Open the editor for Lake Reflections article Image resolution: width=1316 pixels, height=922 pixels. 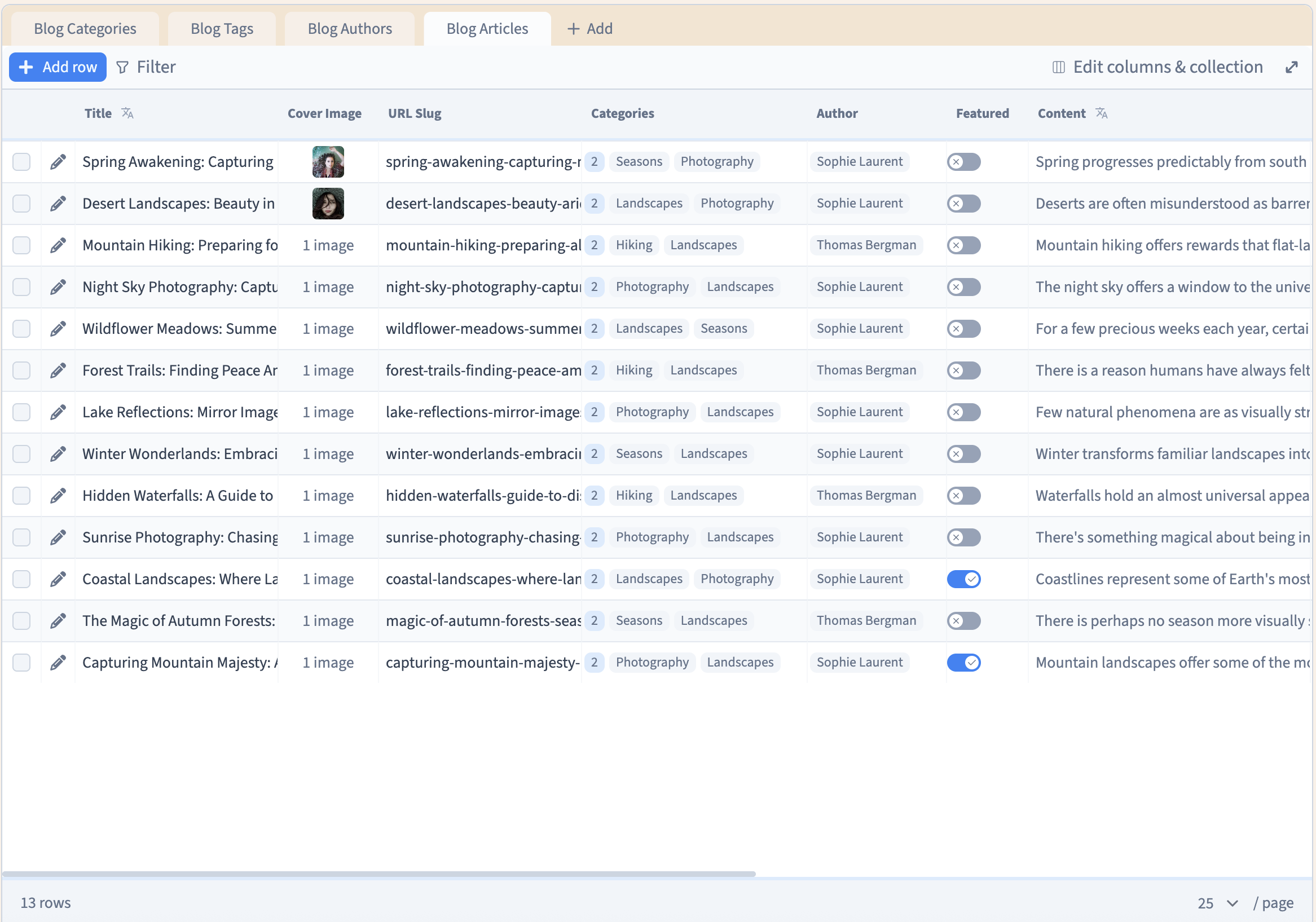click(58, 413)
